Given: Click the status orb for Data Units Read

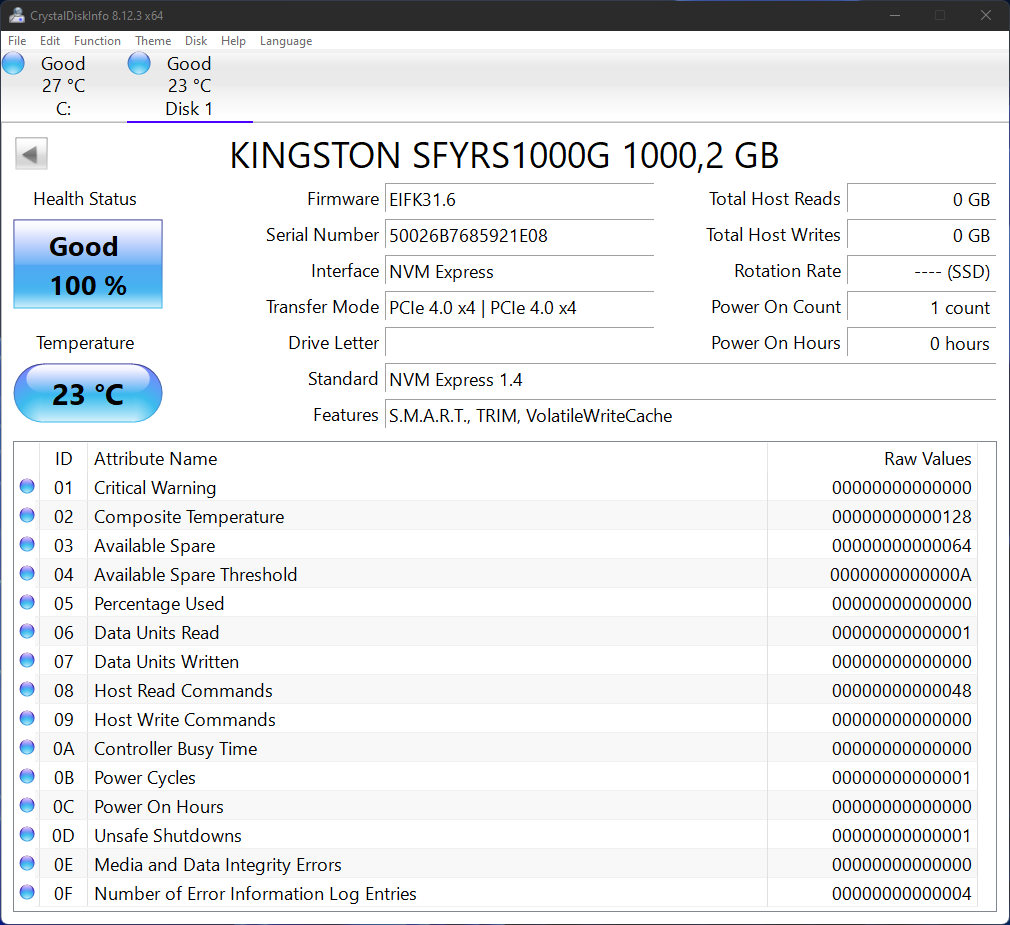Looking at the screenshot, I should tap(27, 631).
